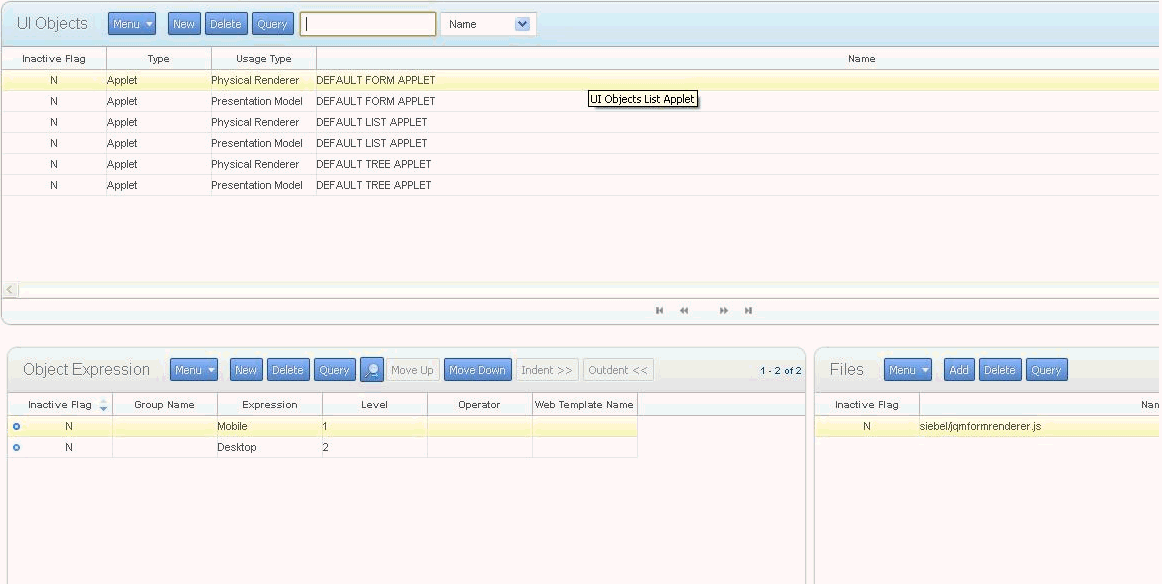
Task: Click Move Down in Object Expression
Action: 477,370
